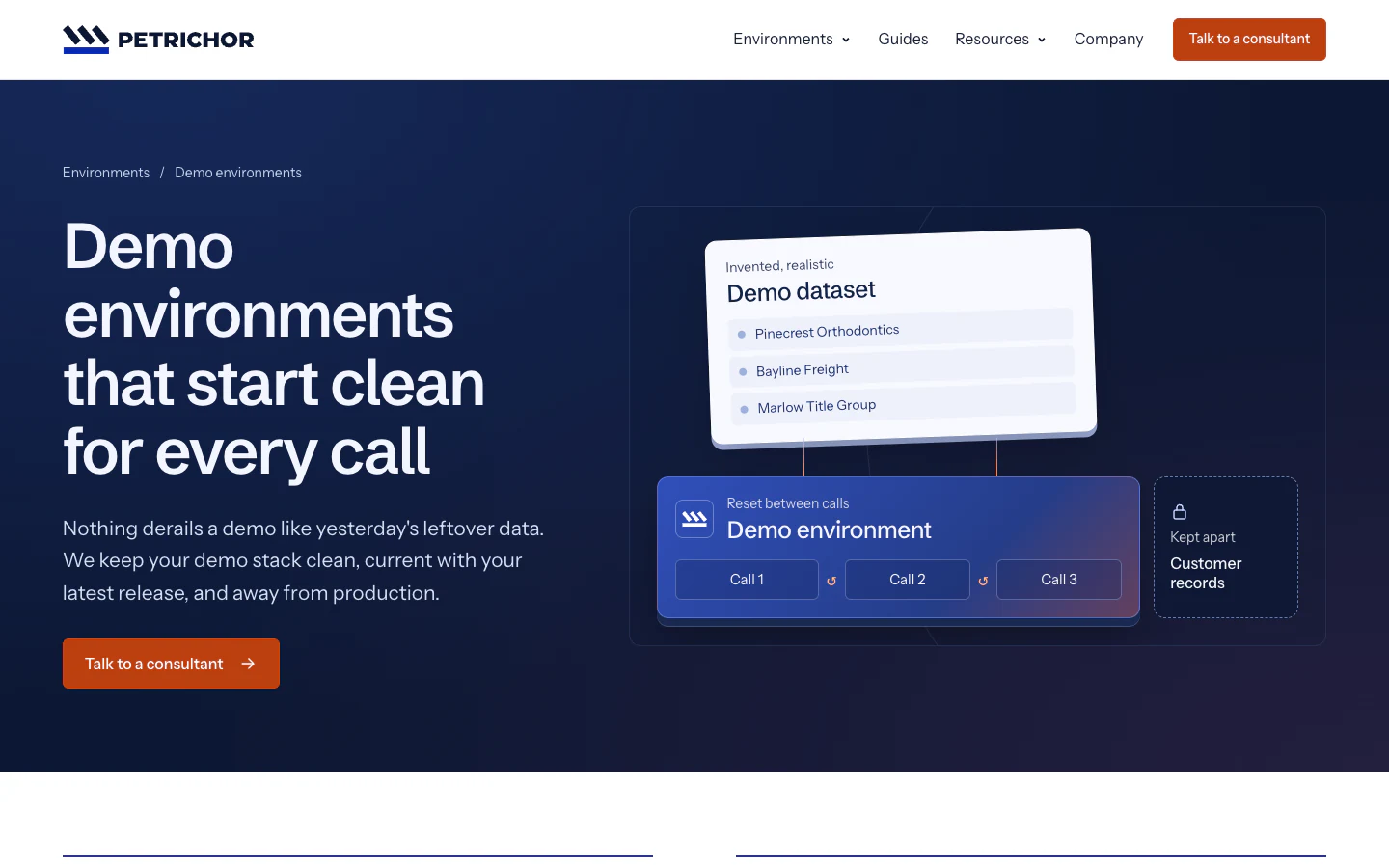
Task: Click the header Talk to a consultant button
Action: [1249, 40]
